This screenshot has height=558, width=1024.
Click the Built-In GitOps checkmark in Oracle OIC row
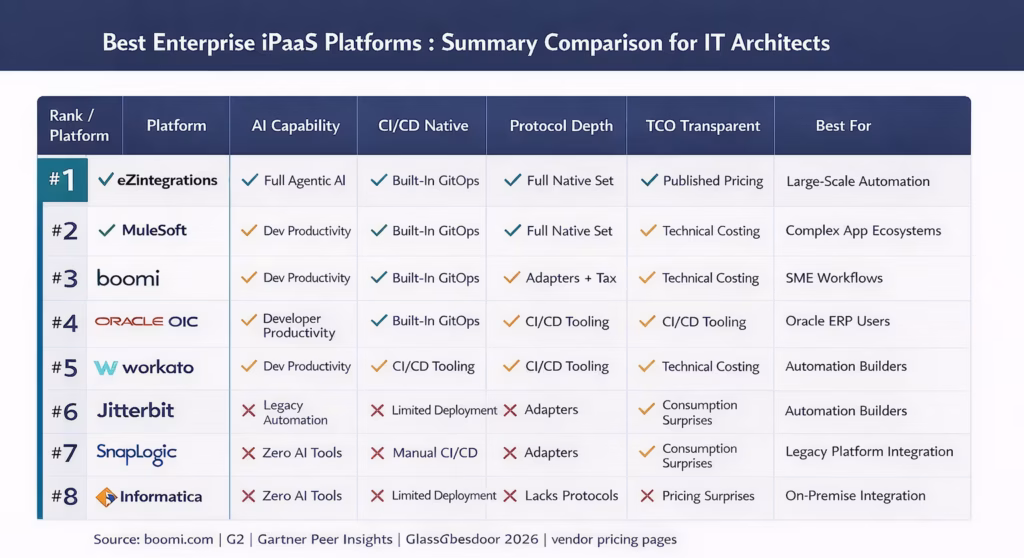[x=379, y=321]
